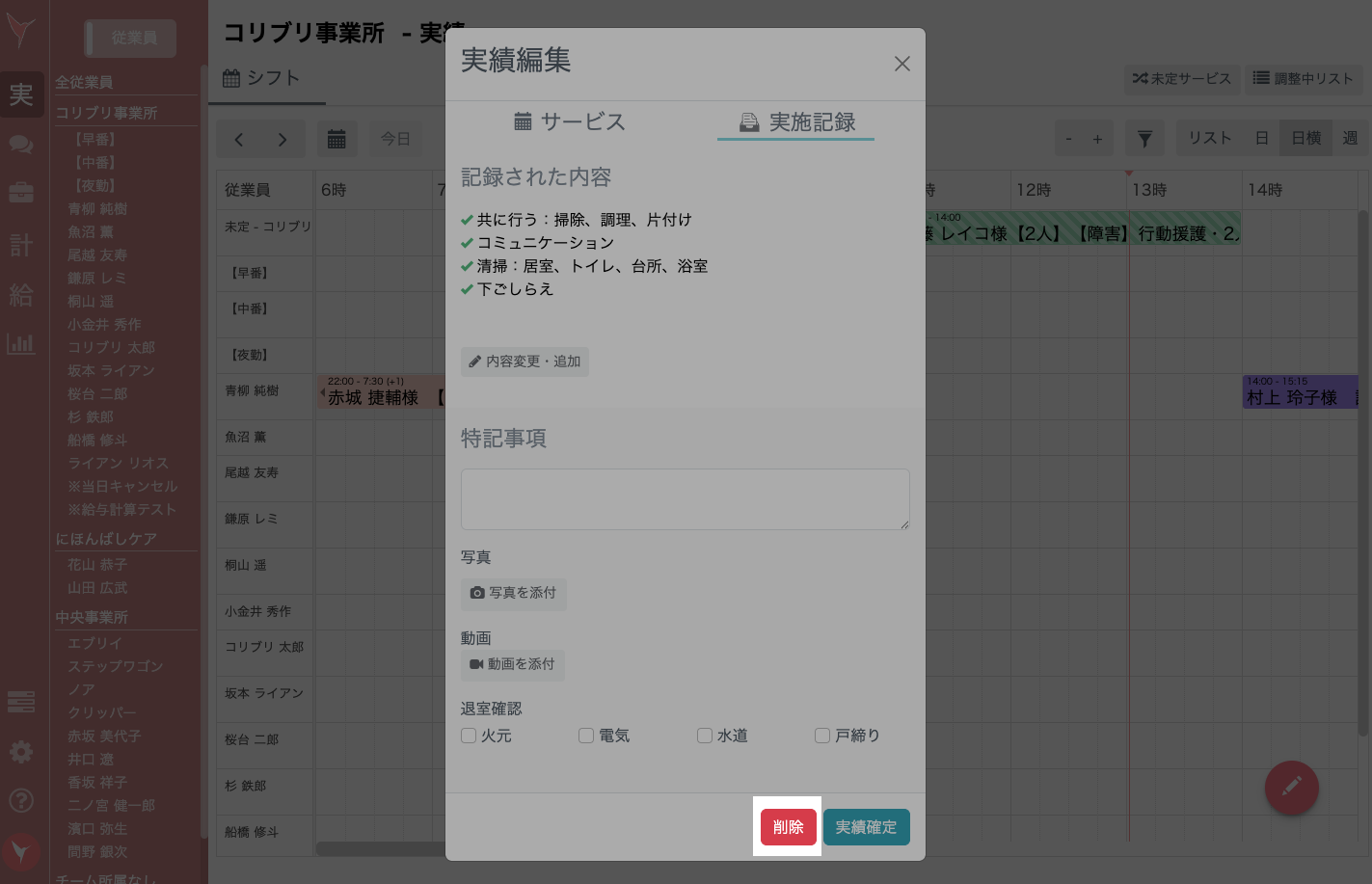Open the chat messages icon in sidebar

coord(21,143)
